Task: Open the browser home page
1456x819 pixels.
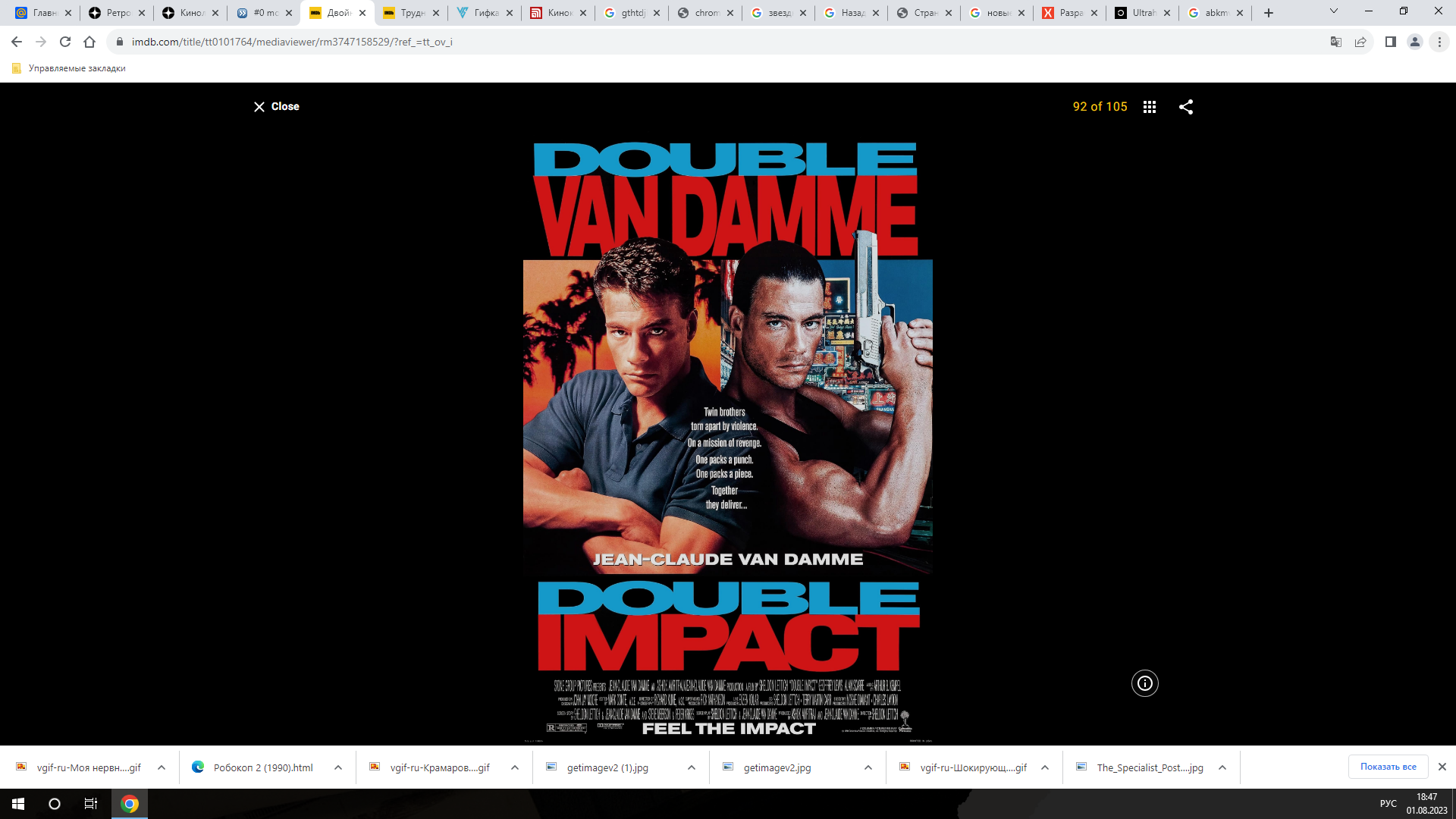Action: (x=89, y=42)
